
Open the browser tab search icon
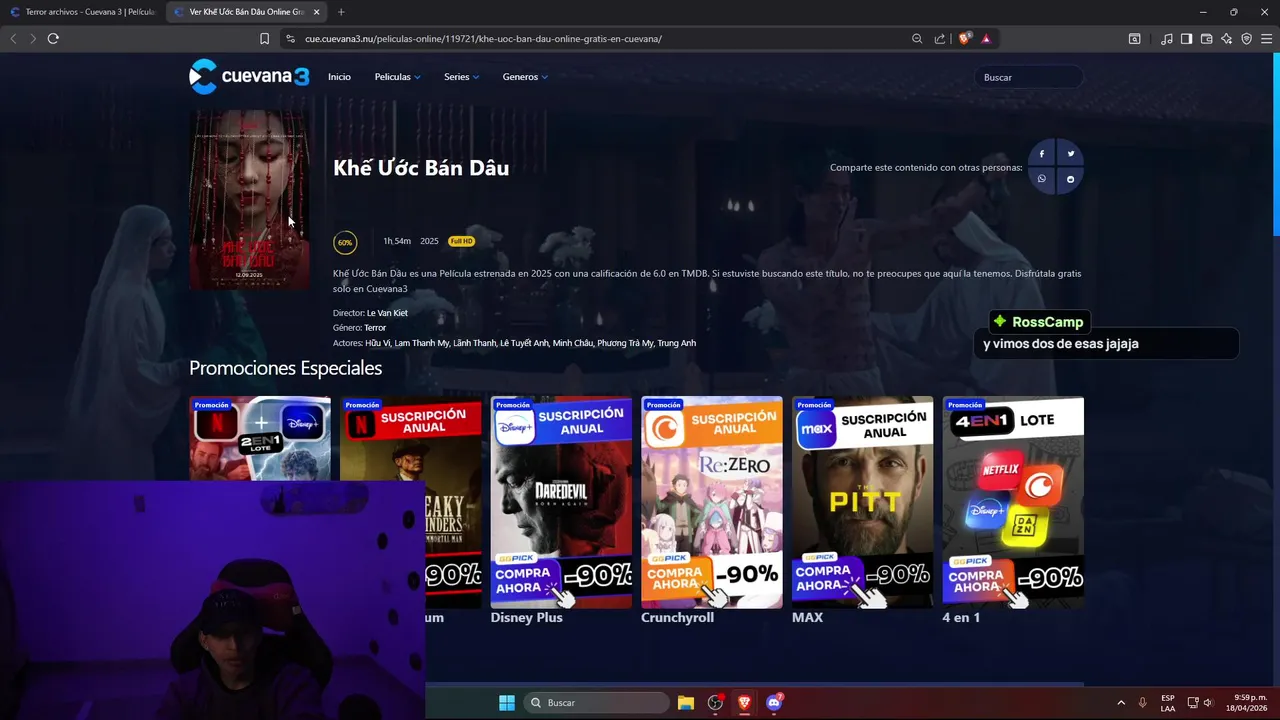(x=1135, y=39)
